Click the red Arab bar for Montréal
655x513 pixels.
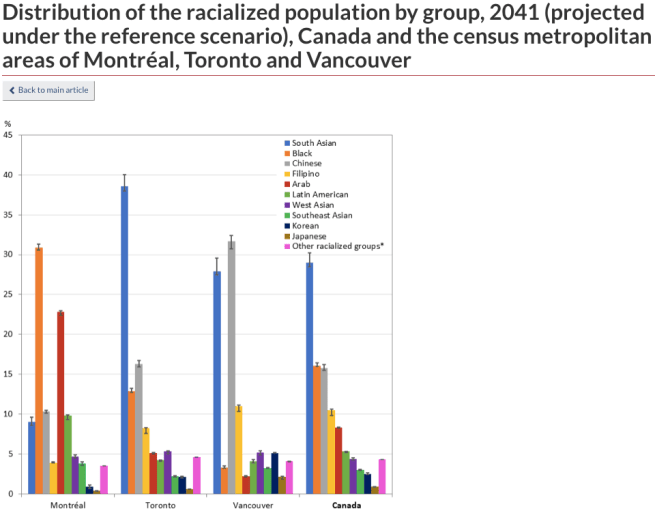(x=60, y=402)
